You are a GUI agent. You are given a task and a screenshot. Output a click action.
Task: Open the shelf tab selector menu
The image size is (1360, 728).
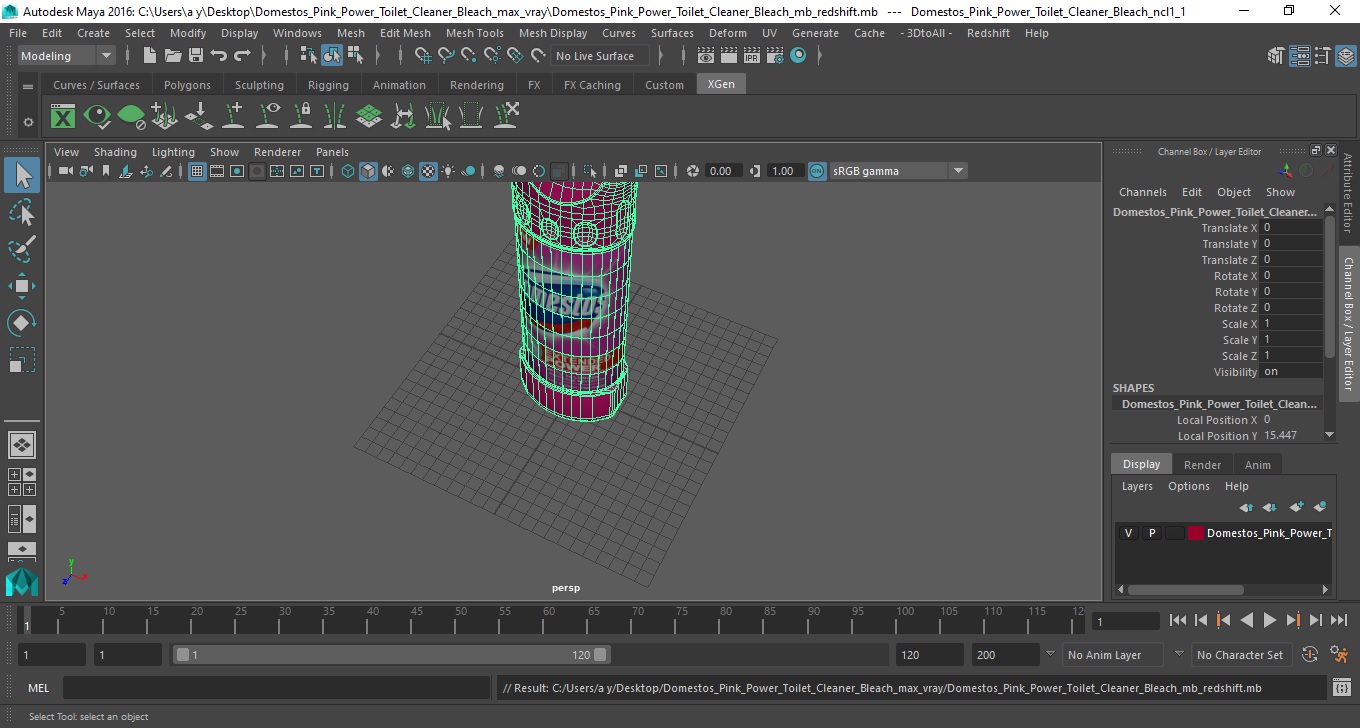(28, 87)
